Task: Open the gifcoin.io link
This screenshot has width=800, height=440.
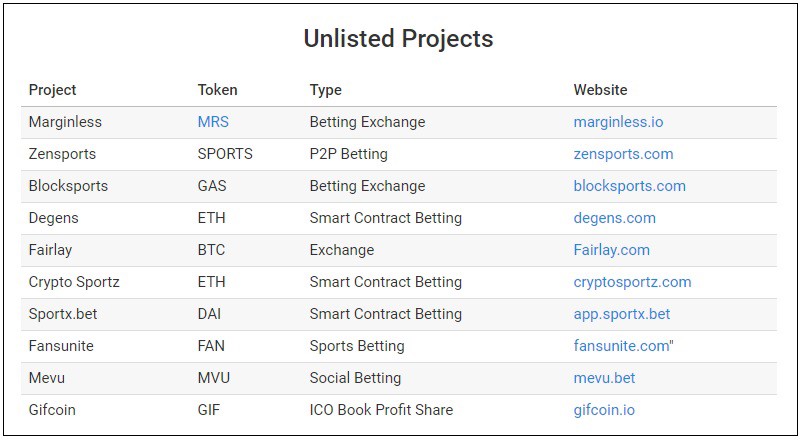Action: [604, 410]
